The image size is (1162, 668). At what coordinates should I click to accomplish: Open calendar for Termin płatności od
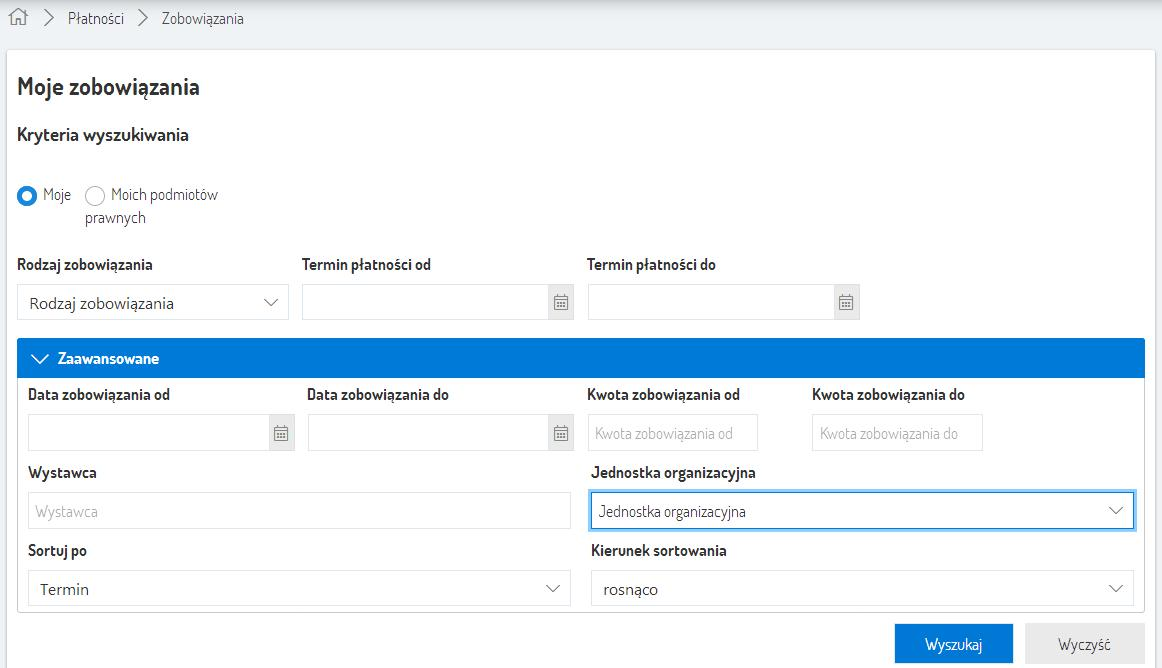[561, 302]
